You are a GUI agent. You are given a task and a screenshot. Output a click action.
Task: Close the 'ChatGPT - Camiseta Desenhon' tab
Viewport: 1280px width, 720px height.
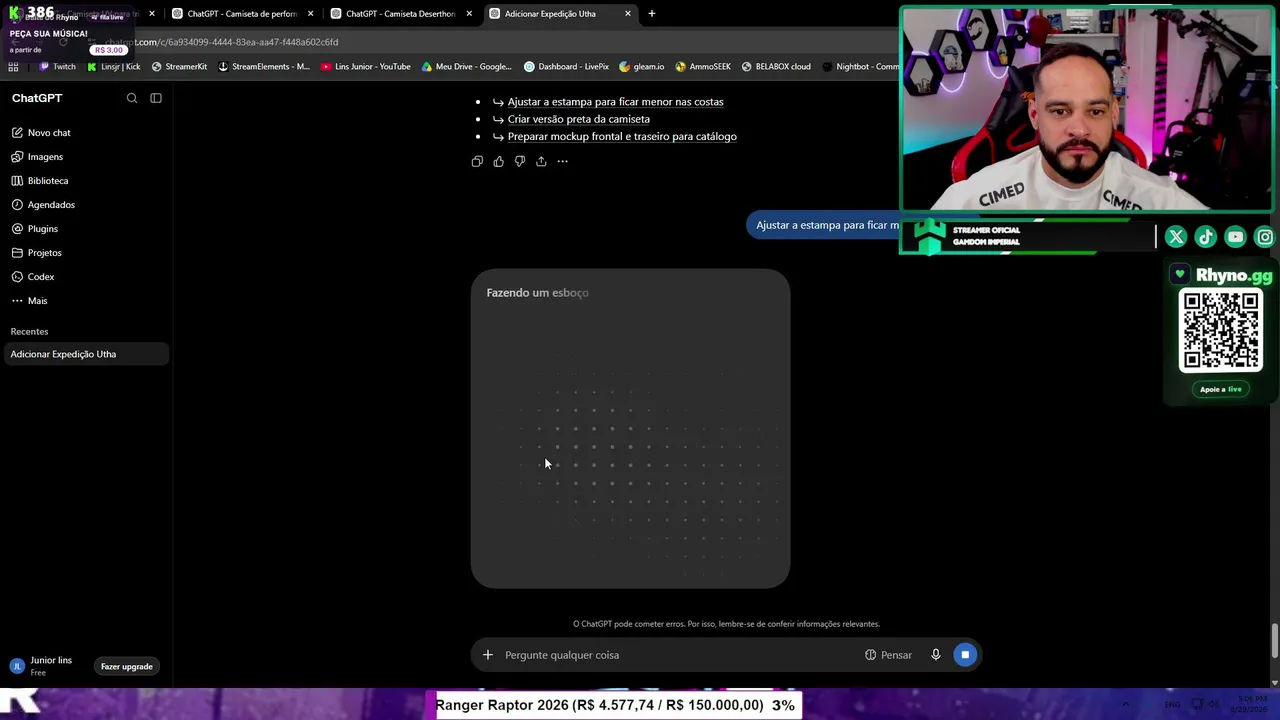[x=469, y=14]
